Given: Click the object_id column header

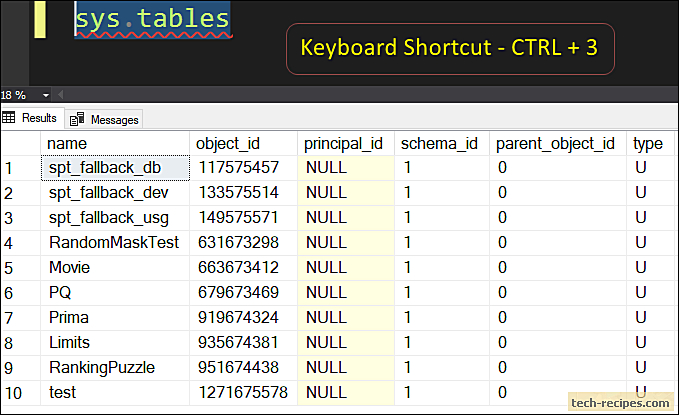Looking at the screenshot, I should pos(243,143).
